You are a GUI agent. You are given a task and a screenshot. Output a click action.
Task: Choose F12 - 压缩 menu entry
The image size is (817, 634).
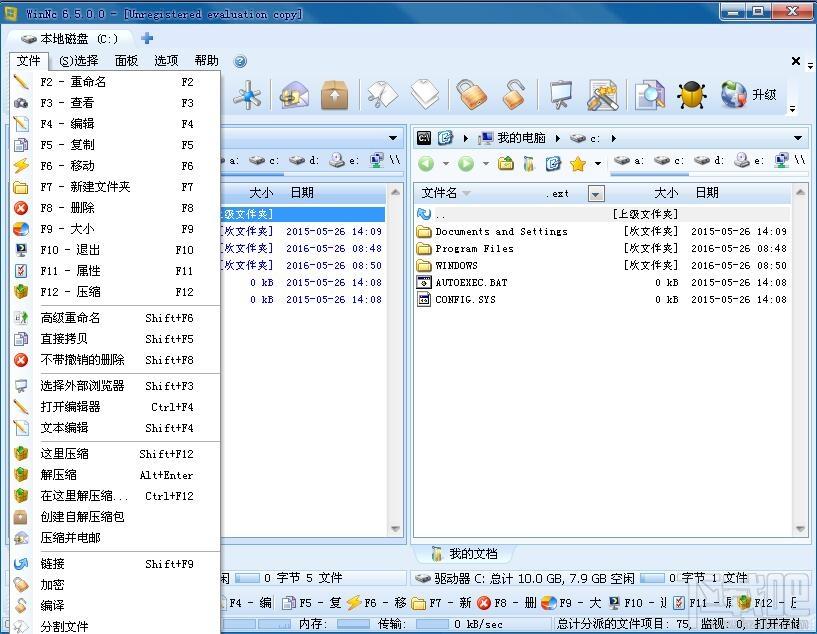[115, 292]
